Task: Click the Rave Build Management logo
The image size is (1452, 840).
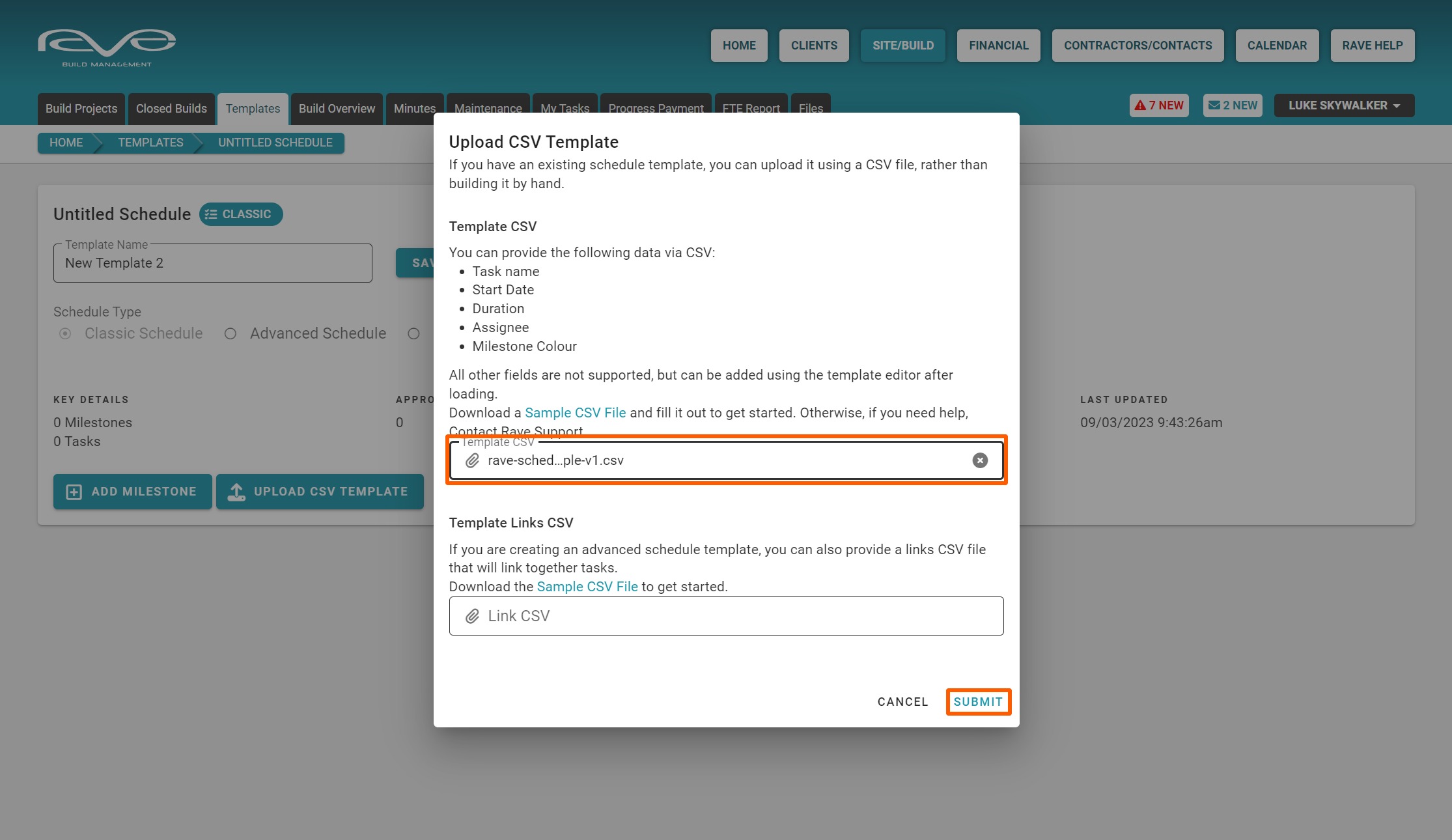Action: pos(107,47)
